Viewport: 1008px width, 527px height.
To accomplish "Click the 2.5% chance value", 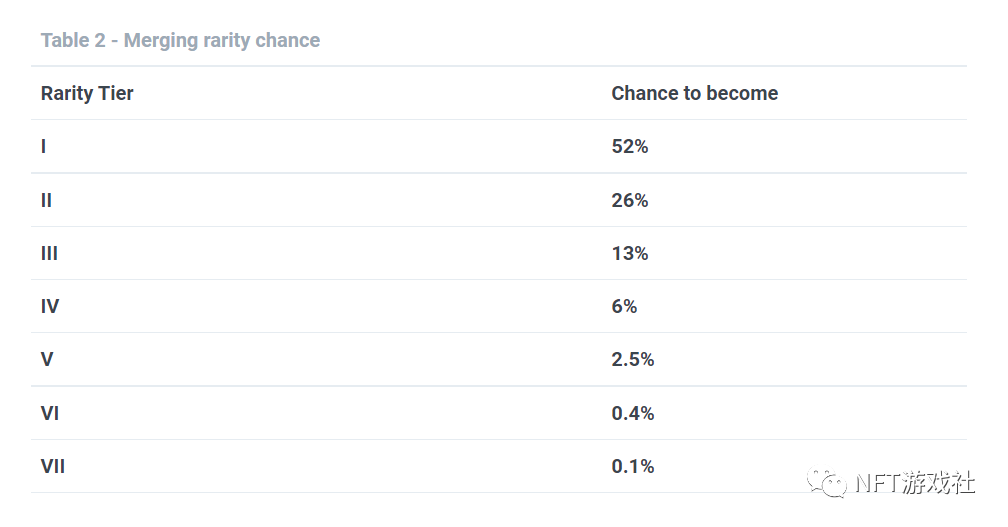I will [x=633, y=359].
